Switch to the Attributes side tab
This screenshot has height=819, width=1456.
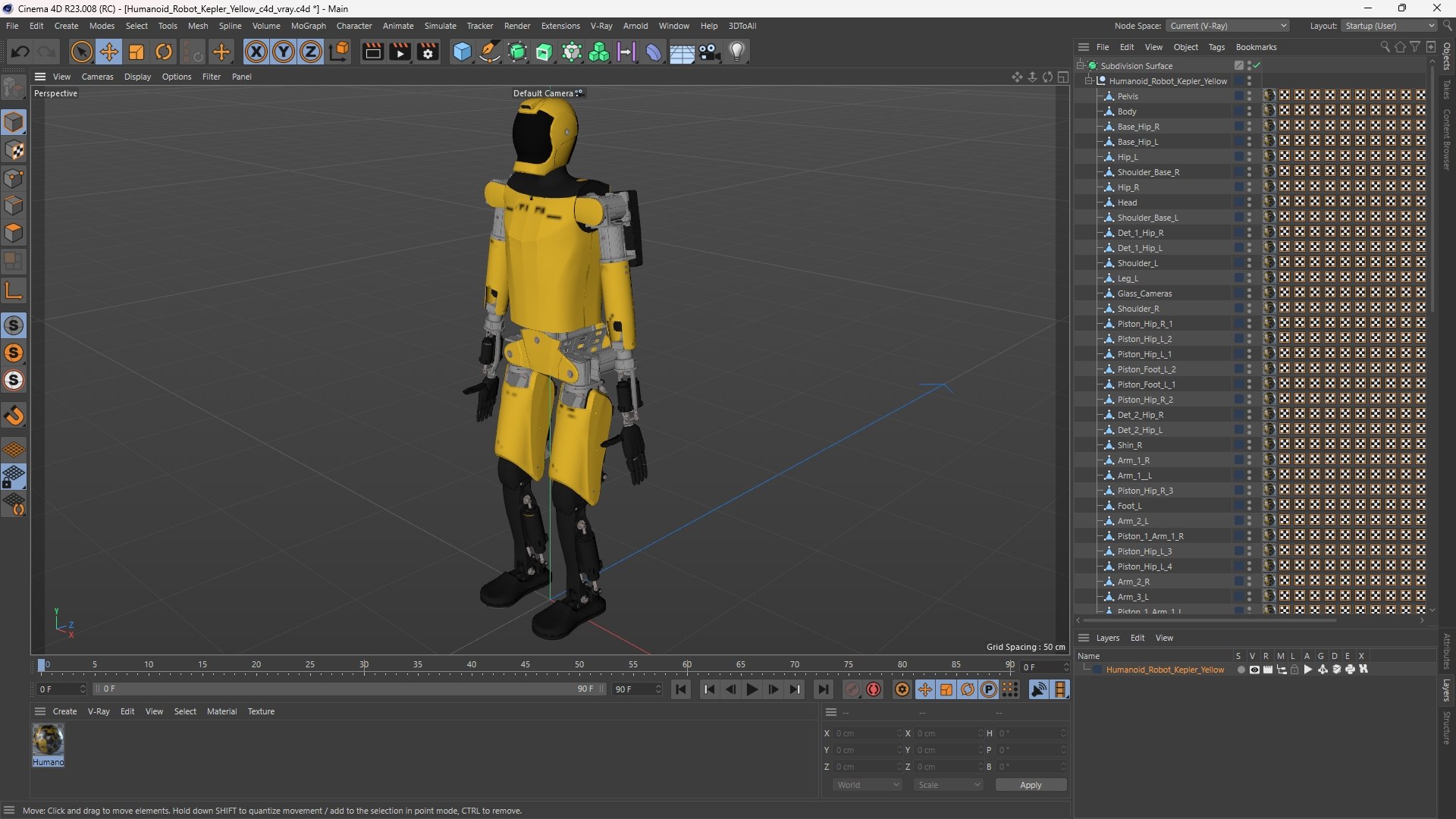coord(1447,651)
